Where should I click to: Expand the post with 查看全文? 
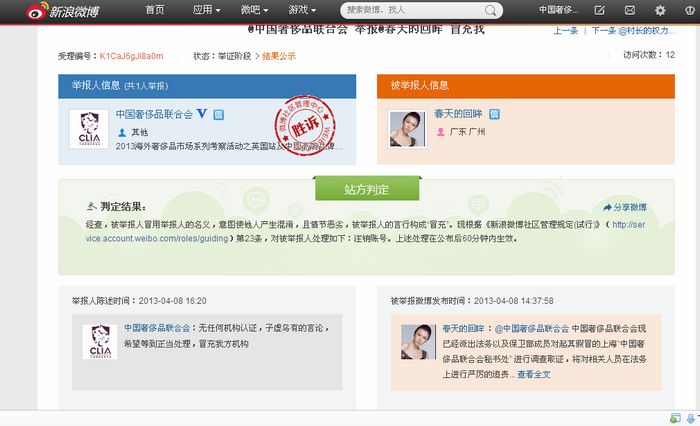click(533, 374)
